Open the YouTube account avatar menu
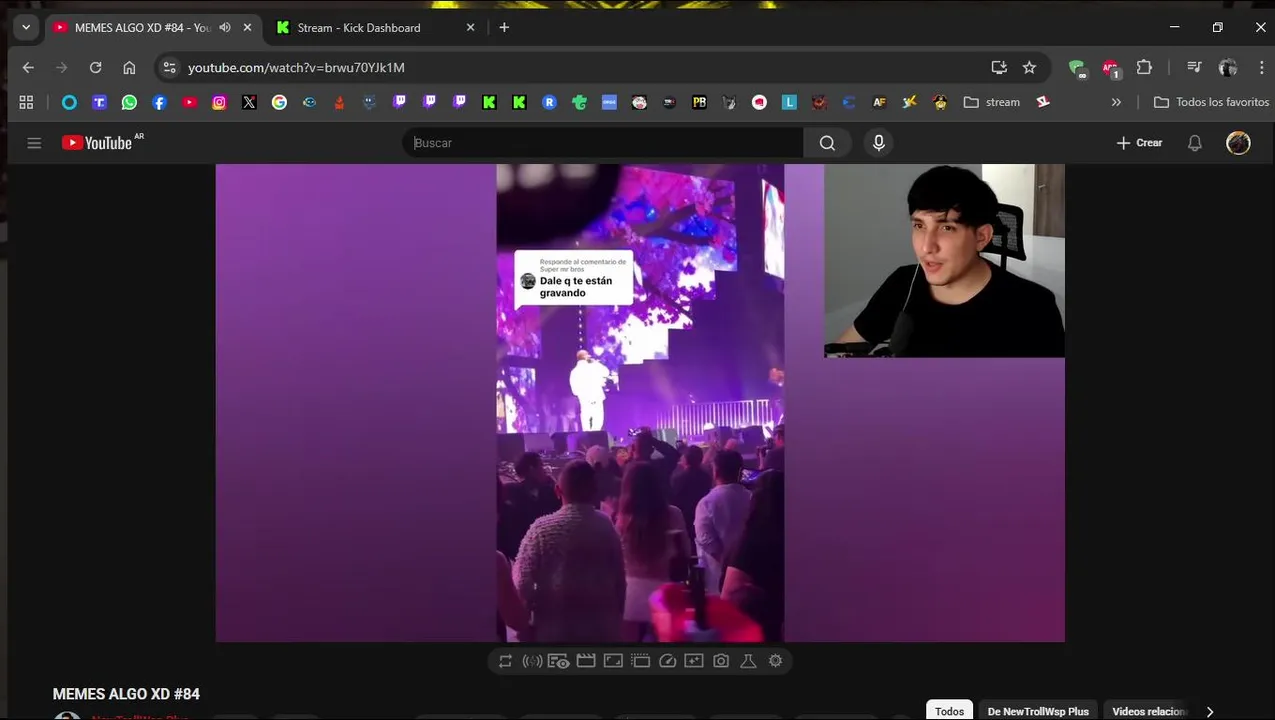Screen dimensions: 1275x720 tap(1238, 143)
